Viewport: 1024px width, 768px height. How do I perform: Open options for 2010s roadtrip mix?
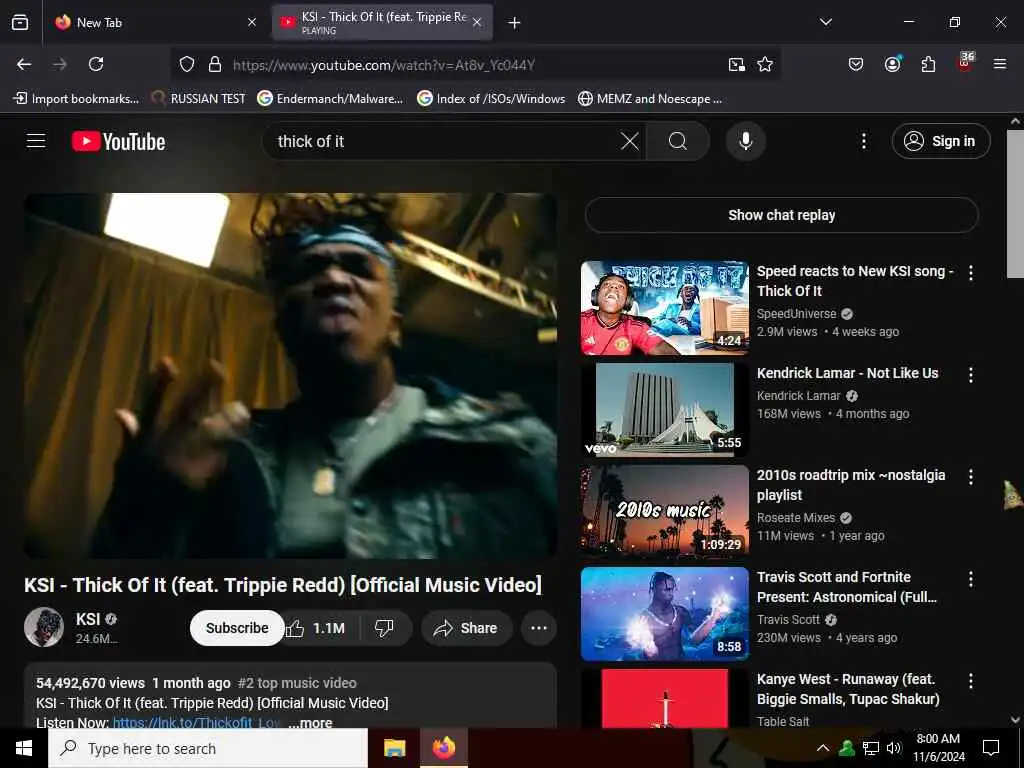971,477
